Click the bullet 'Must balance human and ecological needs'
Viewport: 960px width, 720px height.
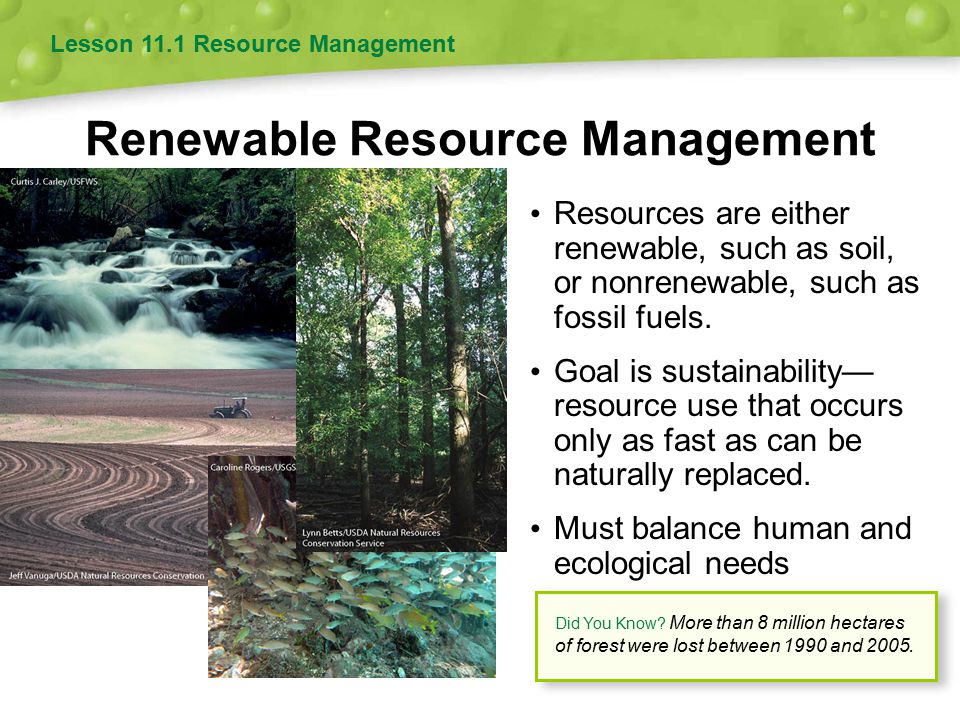[732, 546]
